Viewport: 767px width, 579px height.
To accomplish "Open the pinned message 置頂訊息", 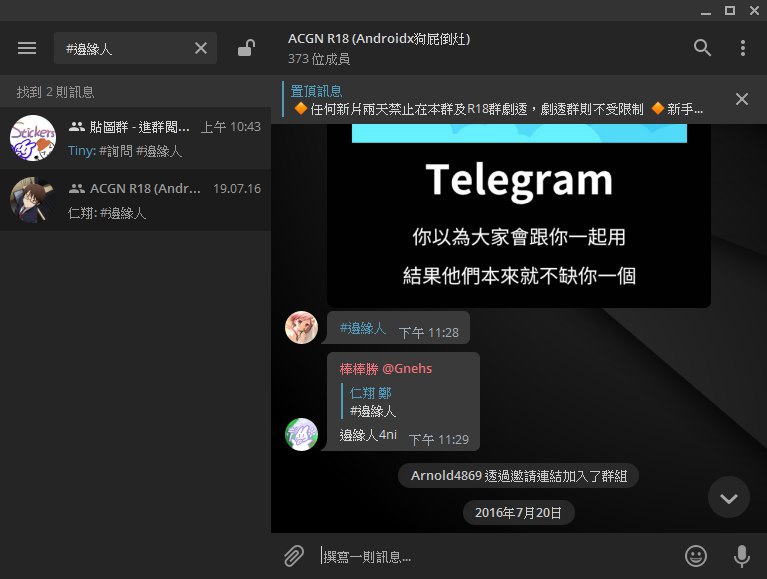I will (495, 99).
